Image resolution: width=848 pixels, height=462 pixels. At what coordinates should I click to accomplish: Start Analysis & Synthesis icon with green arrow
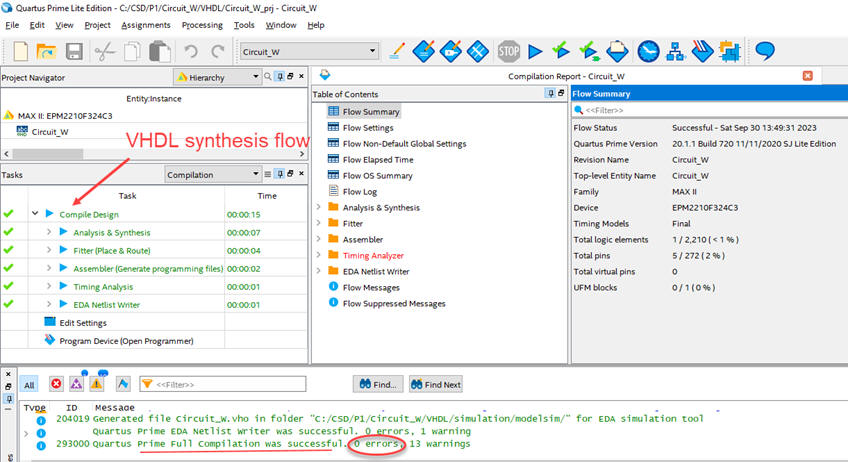coord(589,51)
